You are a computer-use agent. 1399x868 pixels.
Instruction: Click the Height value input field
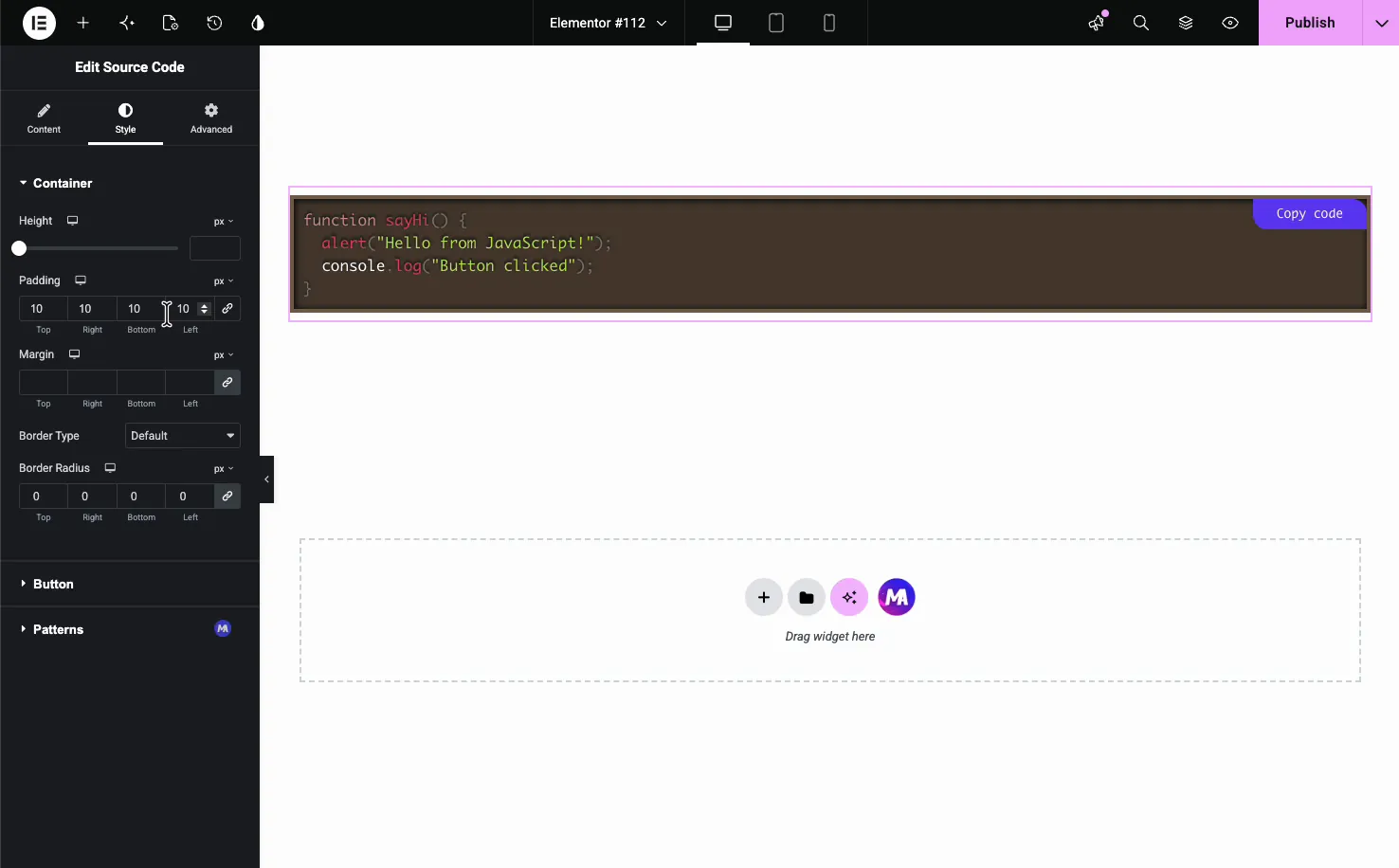tap(215, 248)
